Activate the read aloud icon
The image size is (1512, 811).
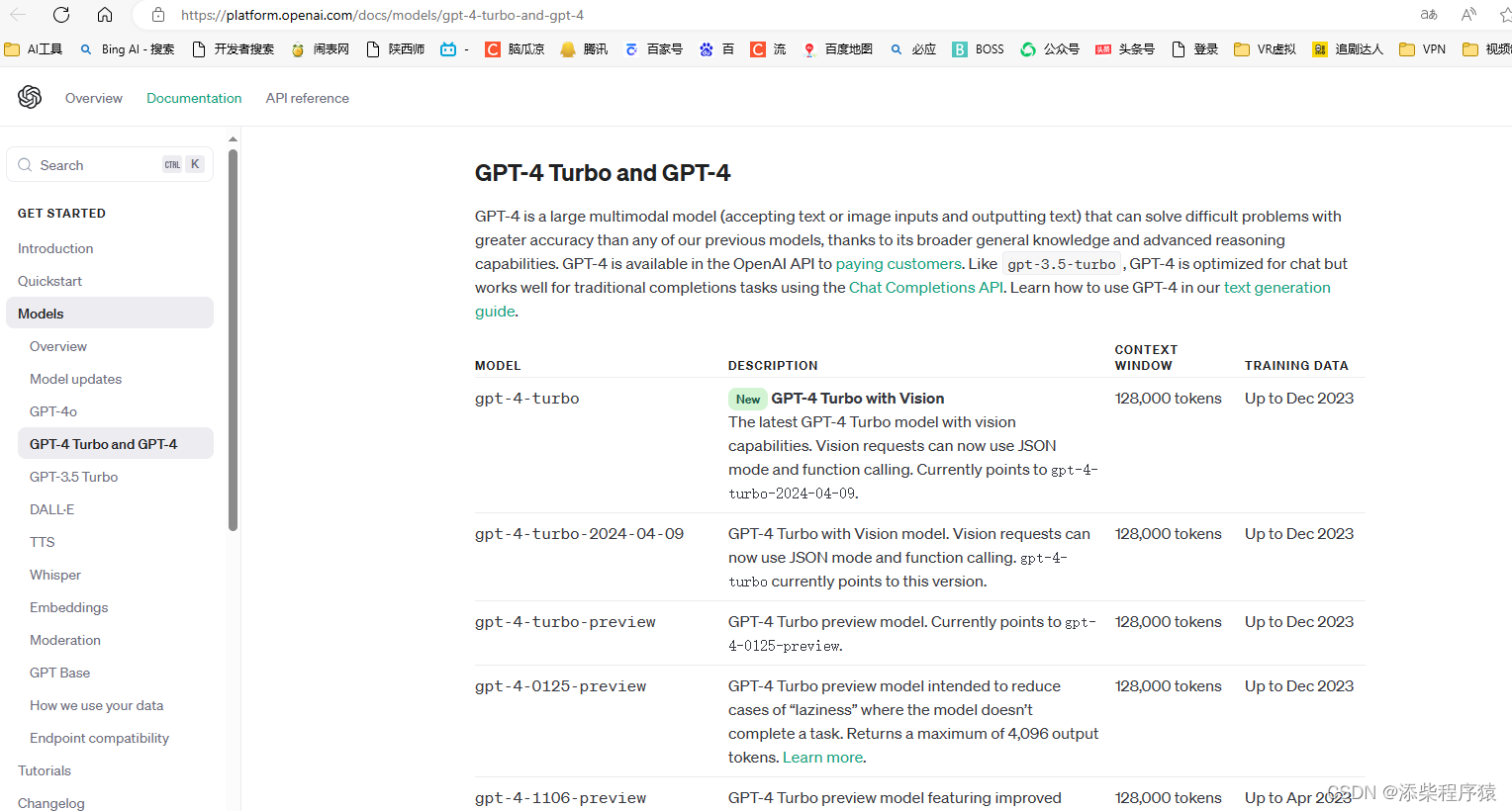1468,15
